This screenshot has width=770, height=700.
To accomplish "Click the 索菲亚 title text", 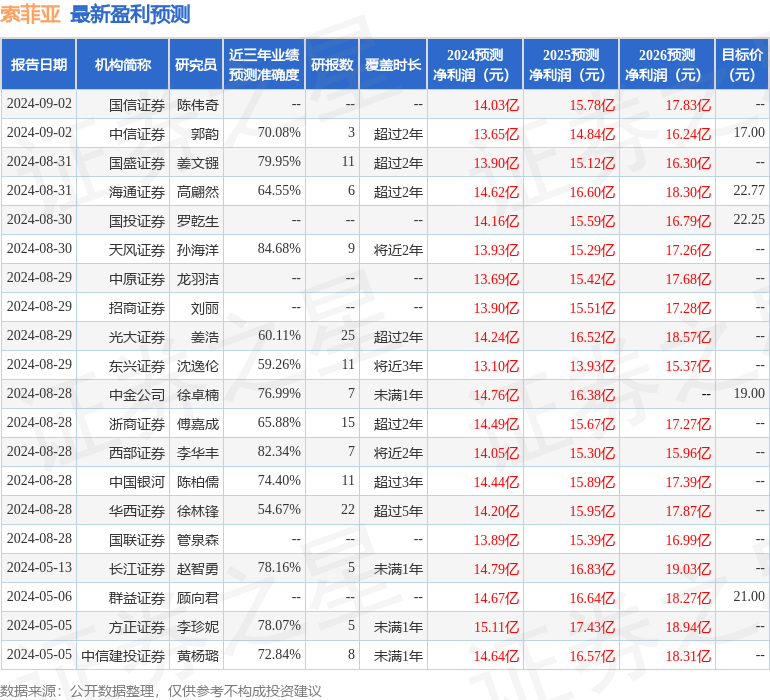I will click(x=30, y=14).
